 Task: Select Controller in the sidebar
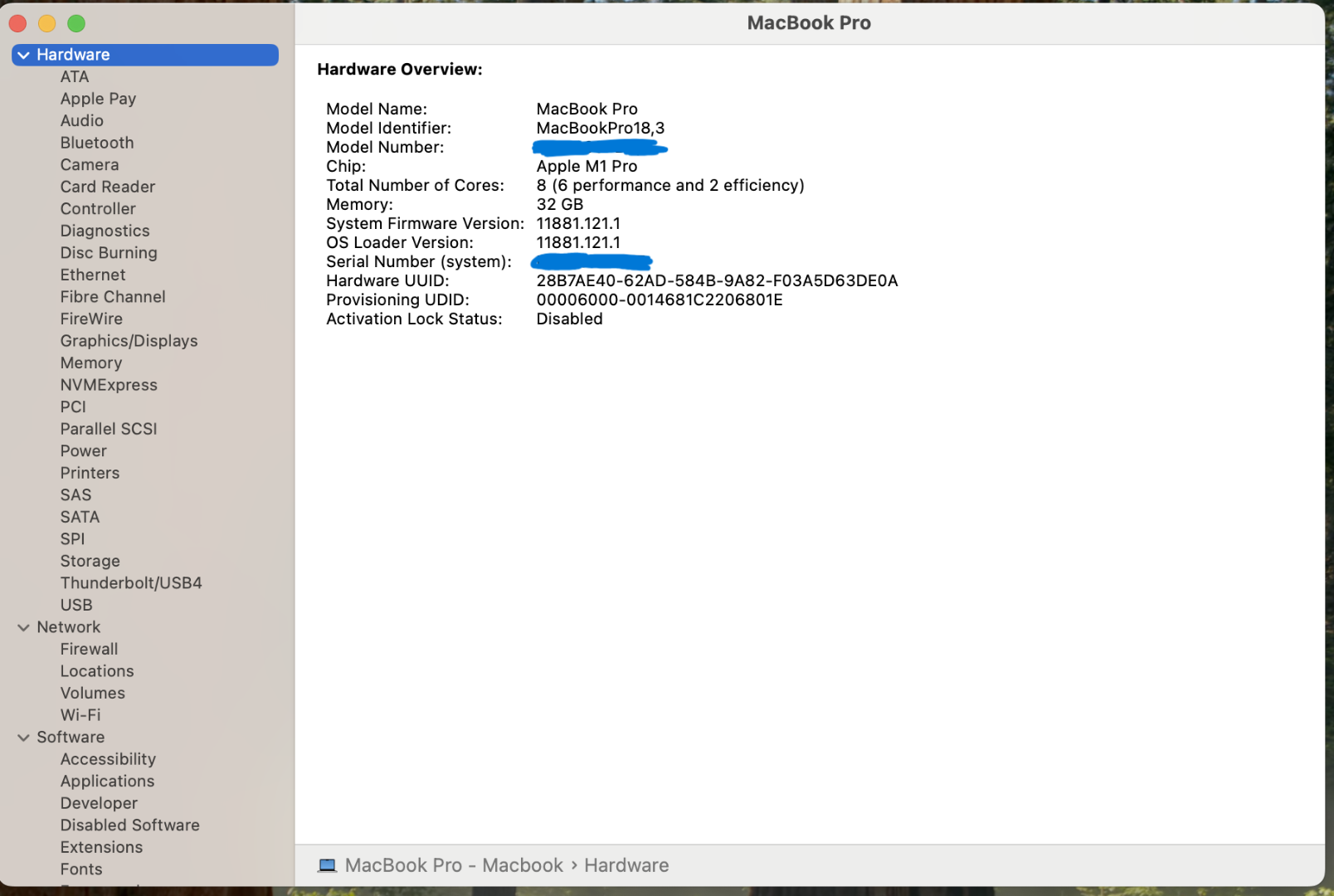click(98, 208)
